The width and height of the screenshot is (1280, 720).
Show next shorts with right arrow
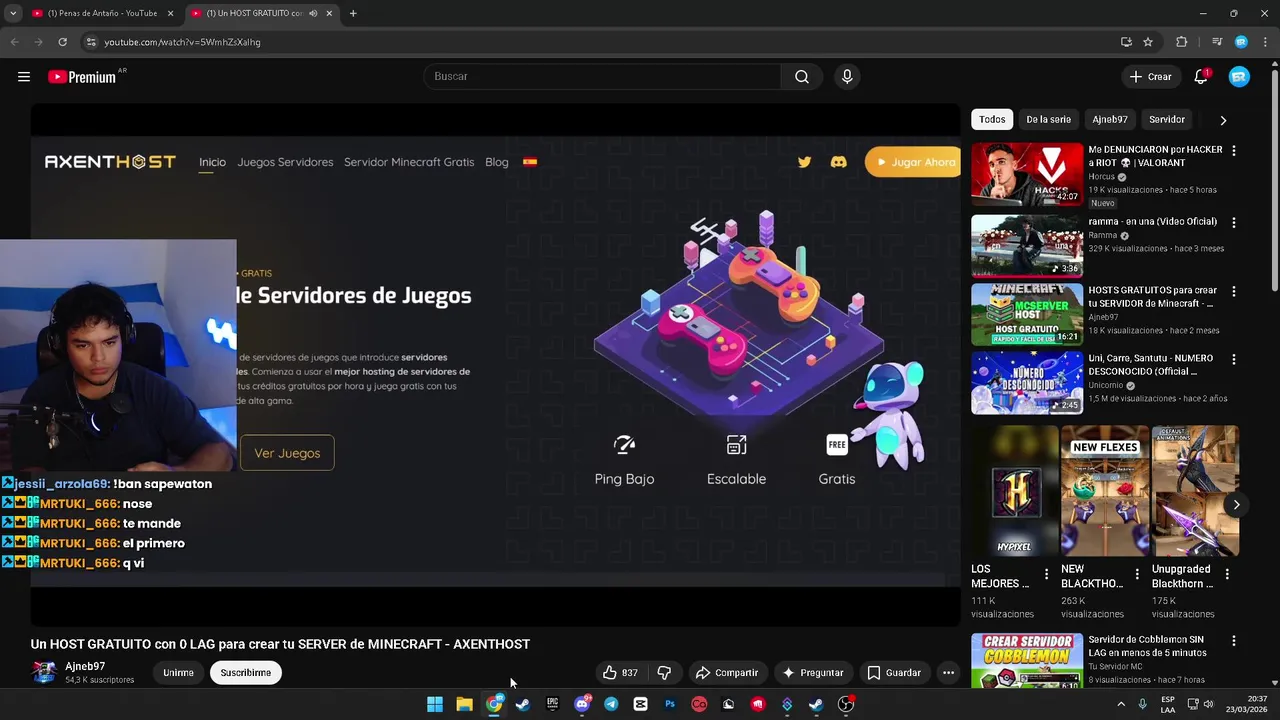(1236, 505)
